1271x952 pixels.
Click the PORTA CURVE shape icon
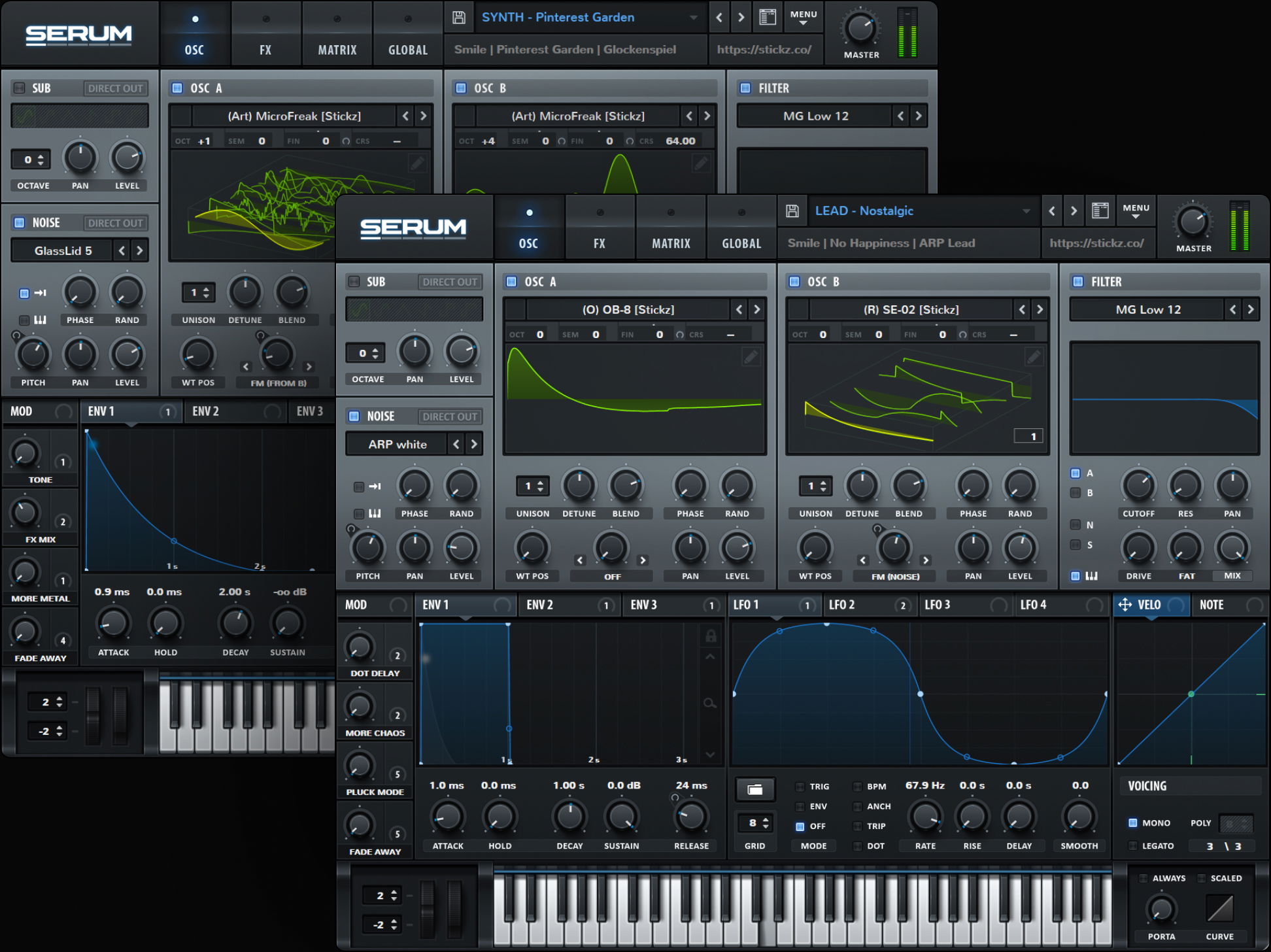point(1219,908)
